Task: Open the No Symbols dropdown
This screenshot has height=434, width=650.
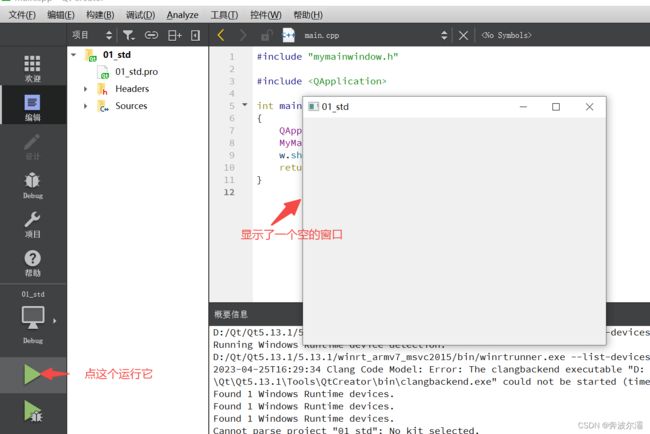Action: click(507, 35)
